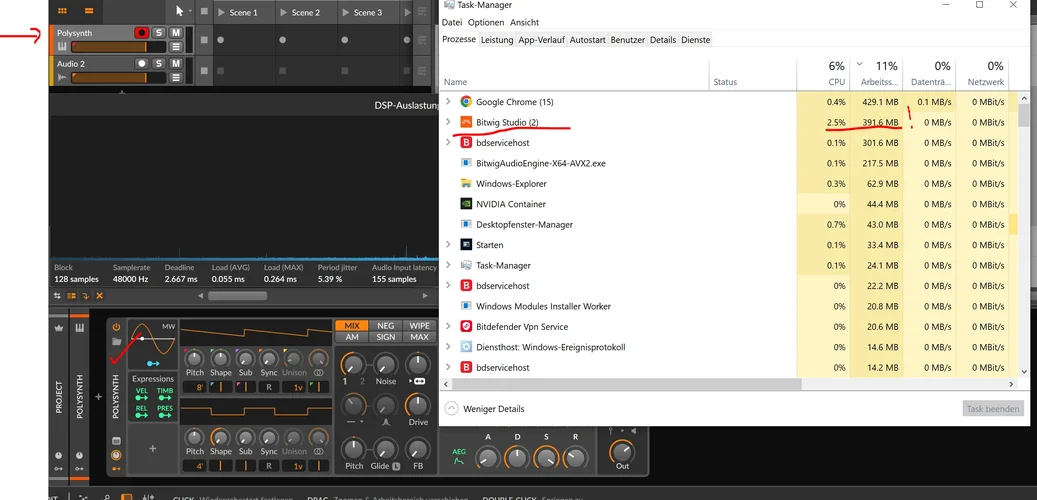Image resolution: width=1037 pixels, height=500 pixels.
Task: Select AM oscillator blend mode
Action: pos(352,337)
